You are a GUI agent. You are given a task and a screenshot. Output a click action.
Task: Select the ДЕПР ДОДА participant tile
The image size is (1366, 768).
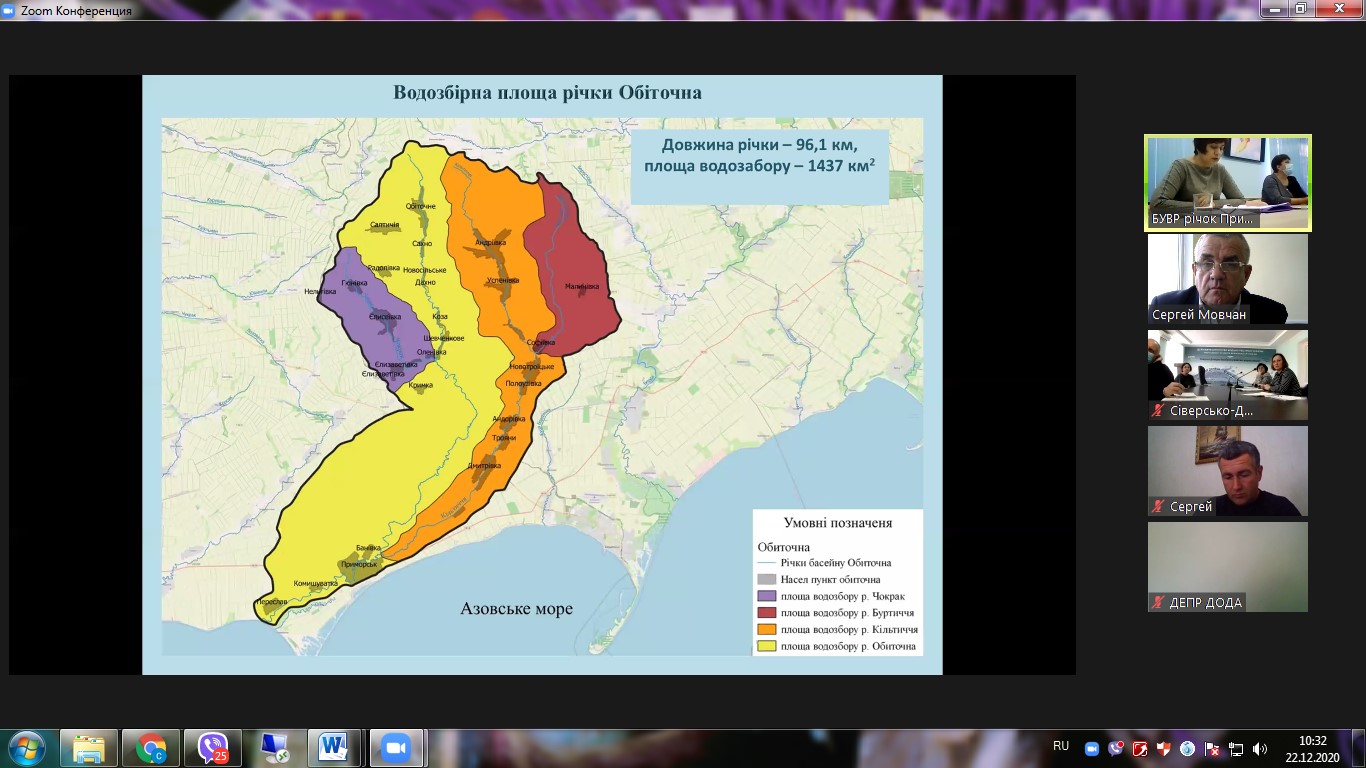pyautogui.click(x=1227, y=567)
